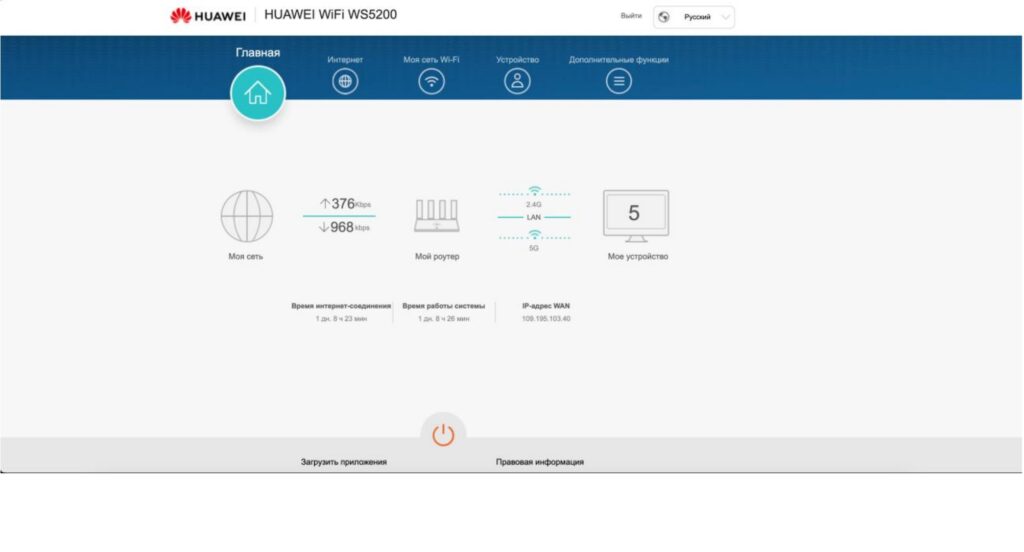The image size is (1024, 552).
Task: Open the Моя сеть Wi-Fi icon
Action: (431, 82)
